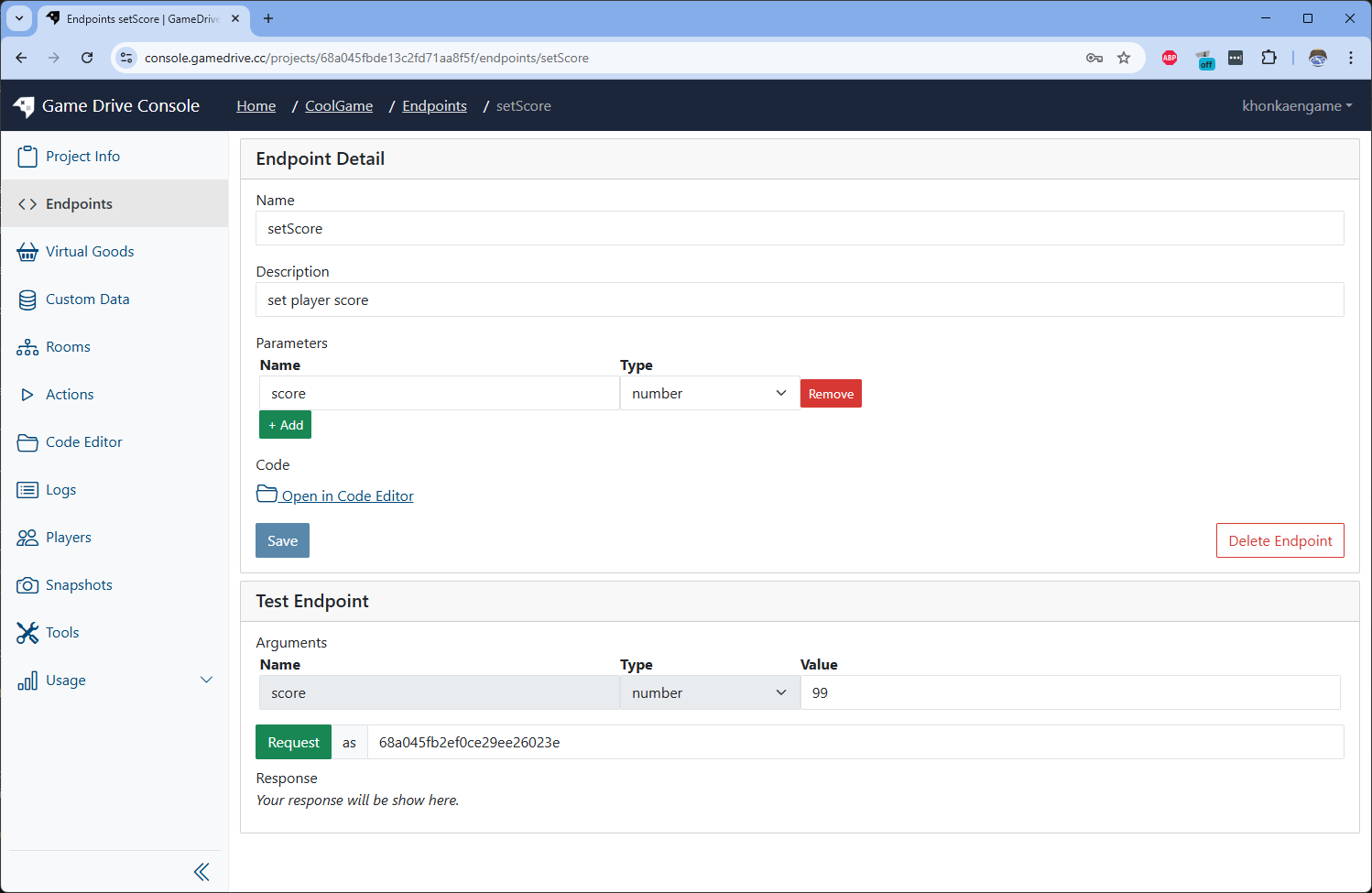The height and width of the screenshot is (893, 1372).
Task: Select Actions in the sidebar menu
Action: (70, 395)
